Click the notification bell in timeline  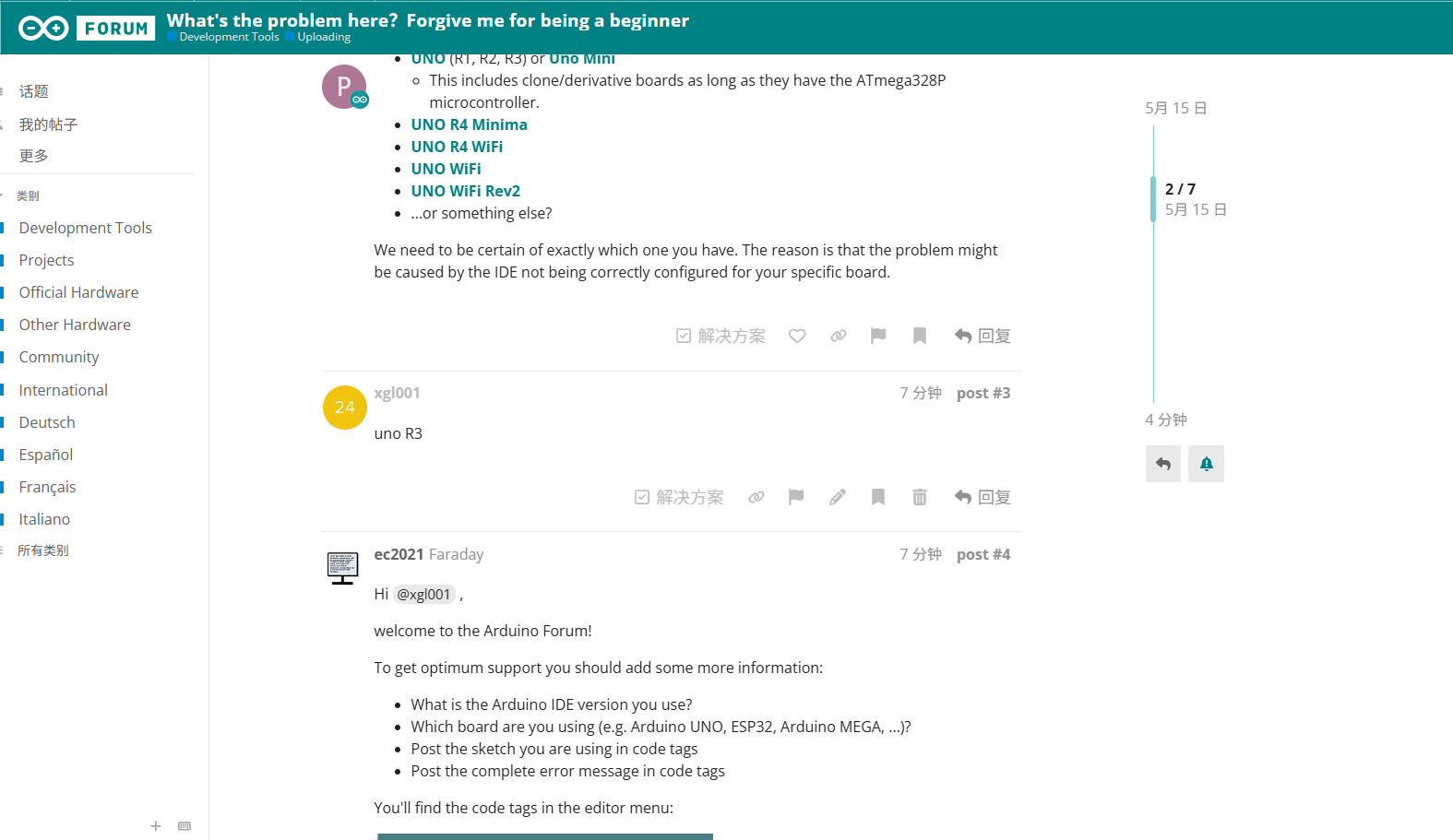pos(1206,464)
